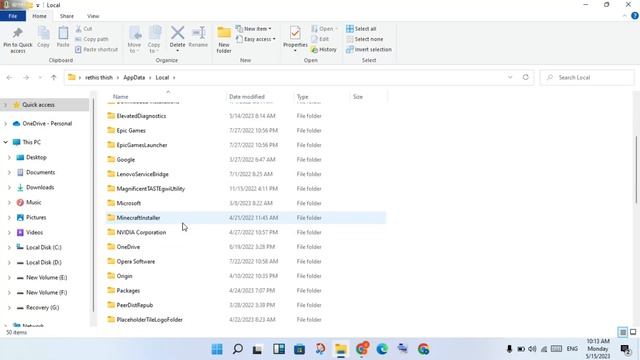Click the Delete X icon

coord(178,33)
